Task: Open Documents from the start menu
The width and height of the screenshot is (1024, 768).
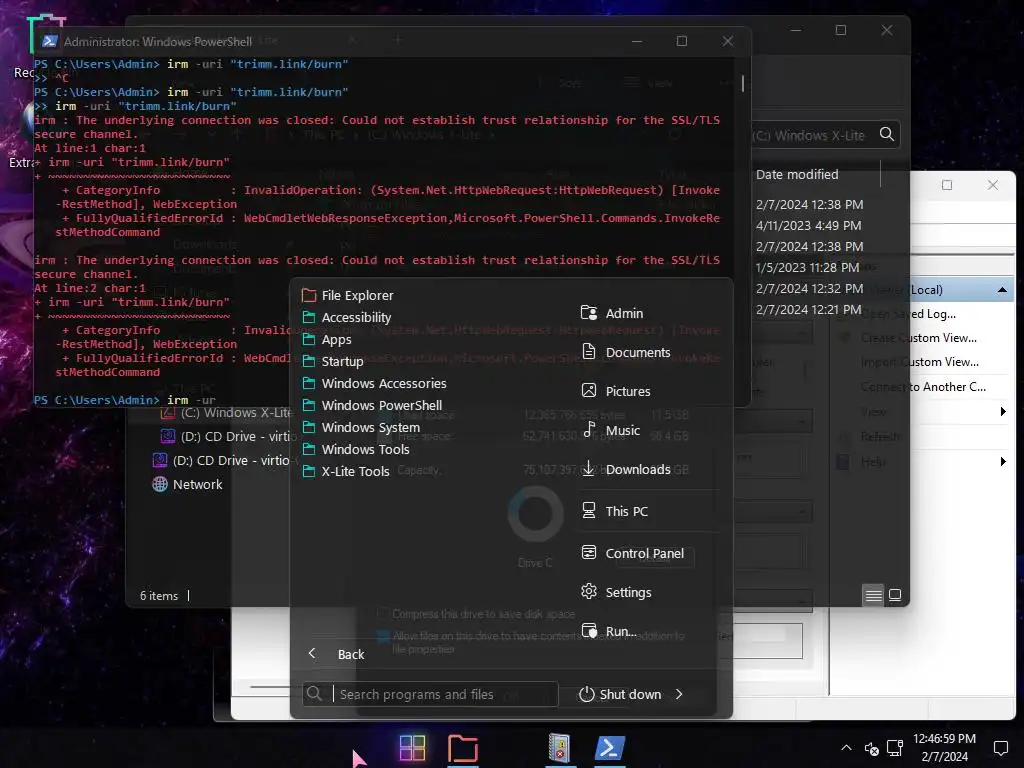Action: coord(626,353)
